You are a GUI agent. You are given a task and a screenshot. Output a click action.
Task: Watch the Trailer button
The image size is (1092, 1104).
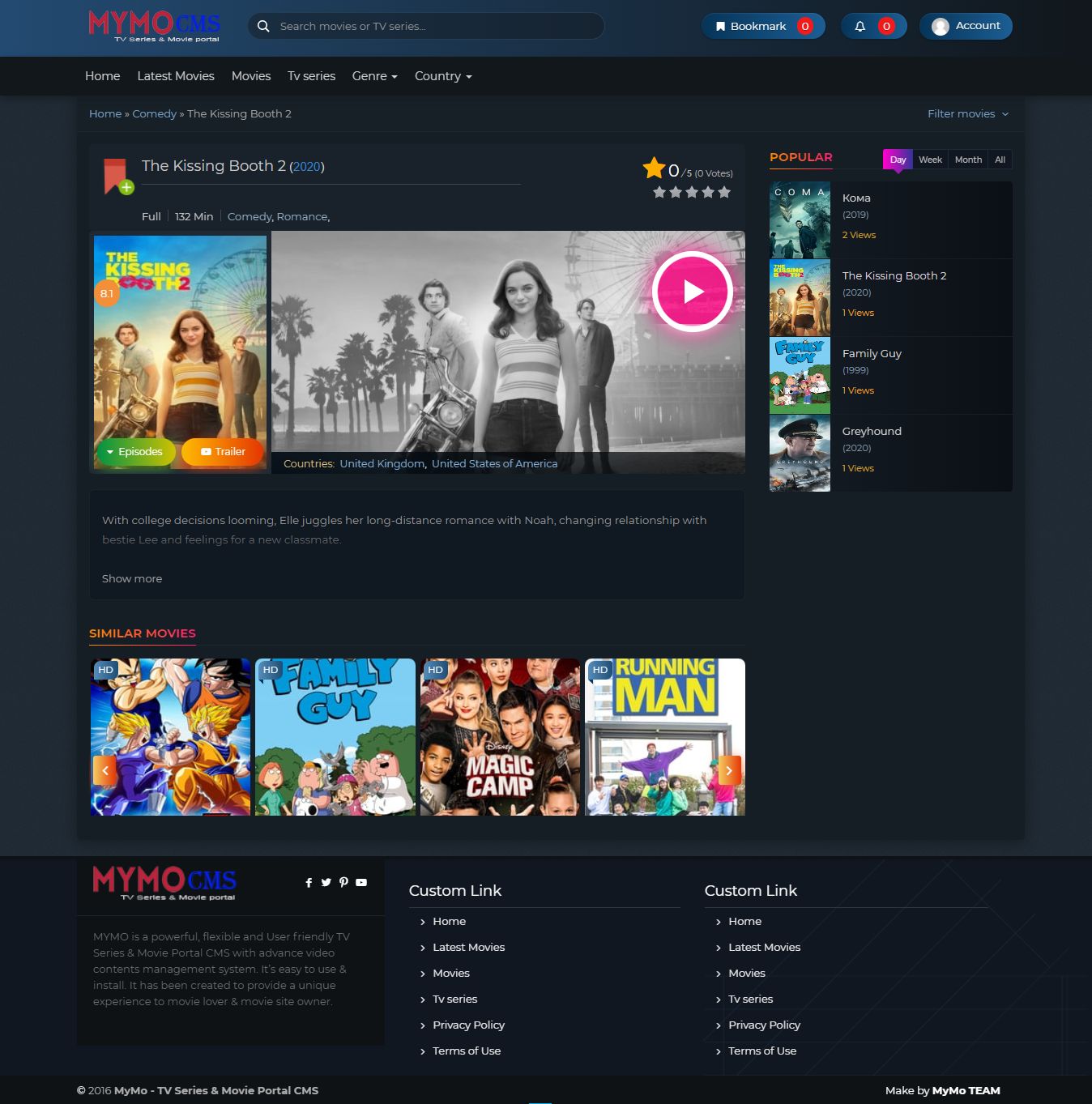click(223, 452)
